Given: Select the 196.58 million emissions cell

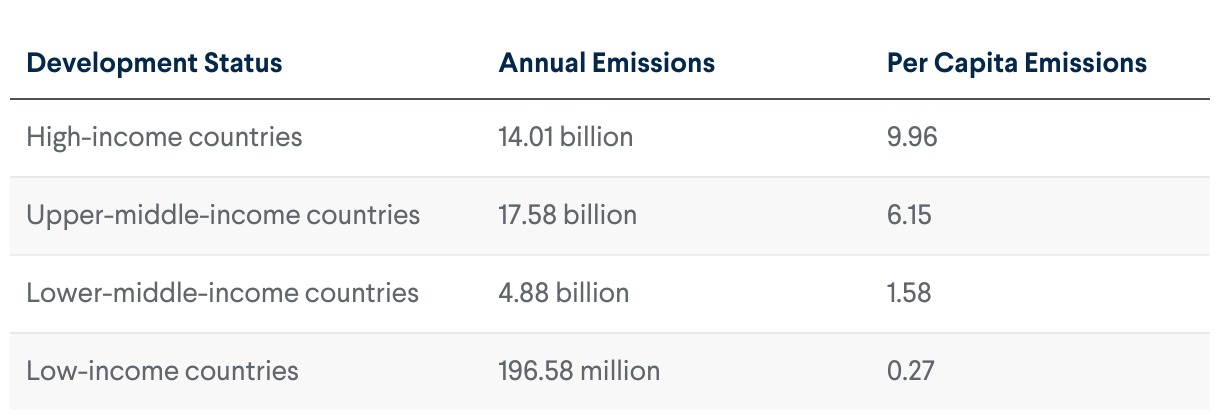Looking at the screenshot, I should click(579, 370).
